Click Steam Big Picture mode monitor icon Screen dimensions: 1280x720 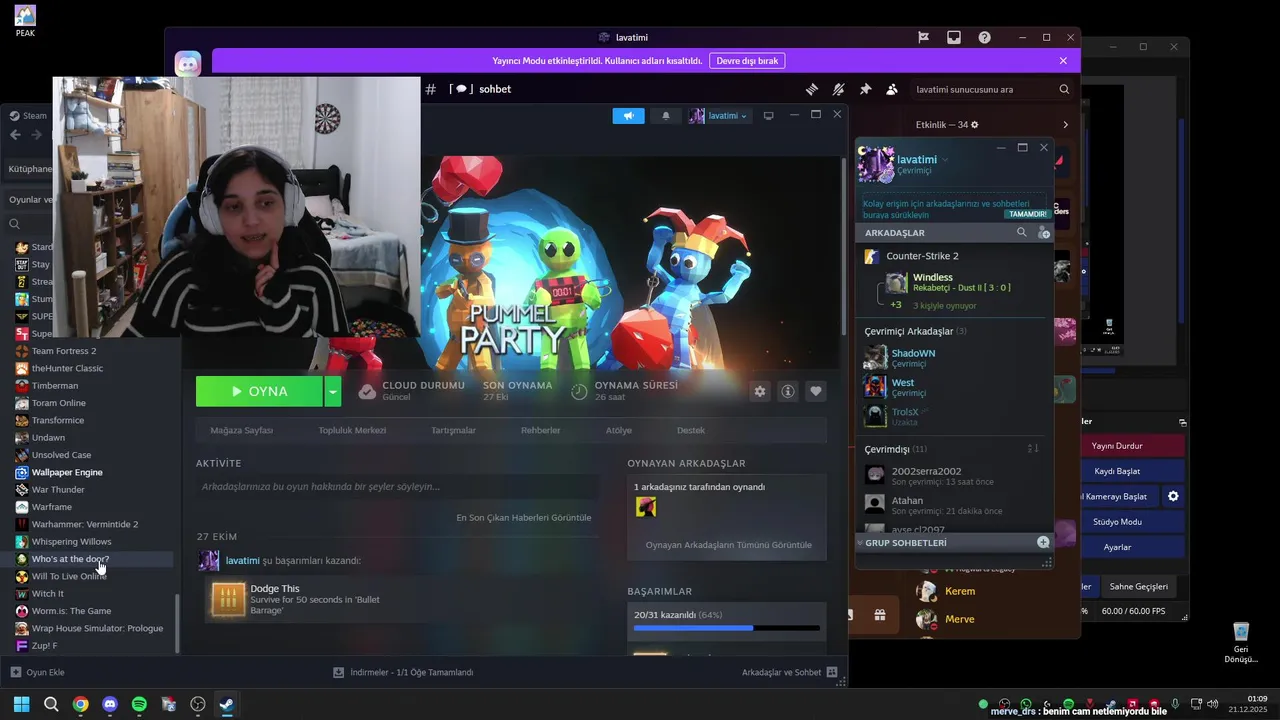(x=769, y=116)
